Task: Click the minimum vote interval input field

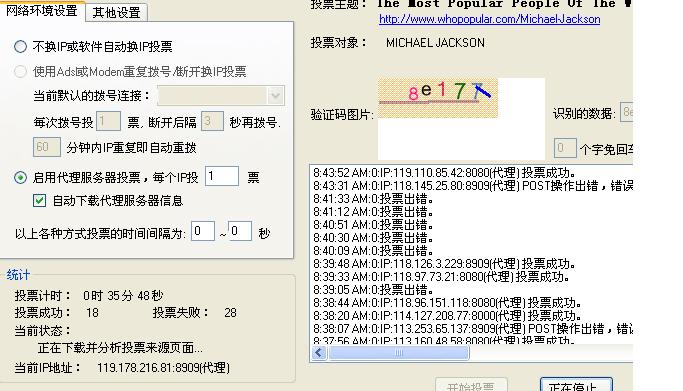Action: pos(203,231)
